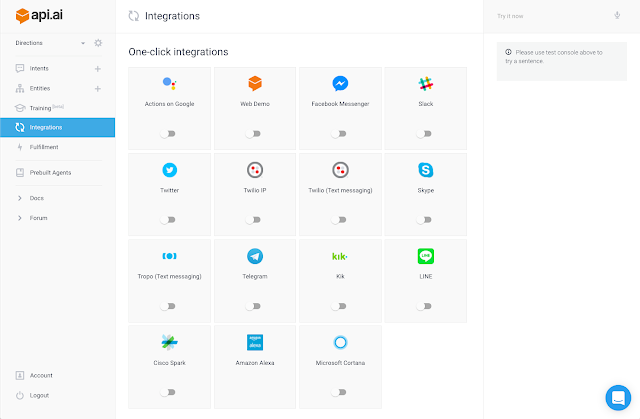Click the Prebuilt Agents book icon

coord(20,173)
